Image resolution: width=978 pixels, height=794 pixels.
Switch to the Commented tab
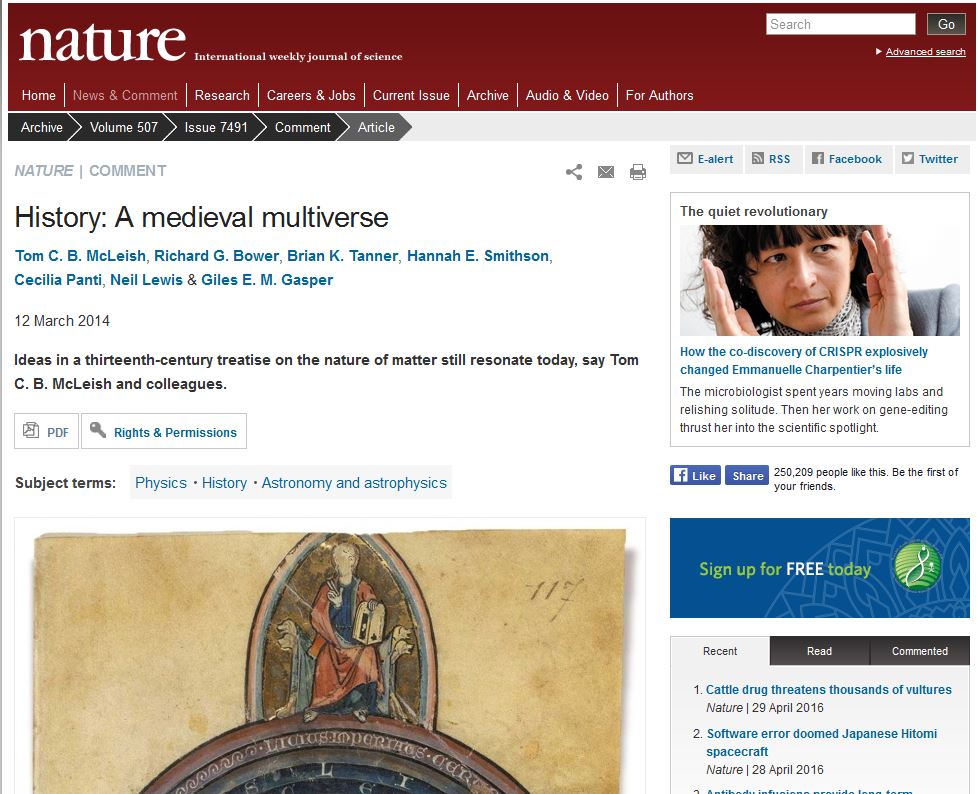click(x=919, y=651)
